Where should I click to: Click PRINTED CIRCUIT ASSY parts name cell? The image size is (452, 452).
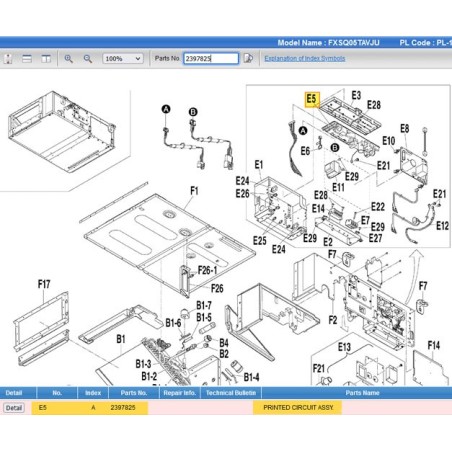[x=298, y=408]
